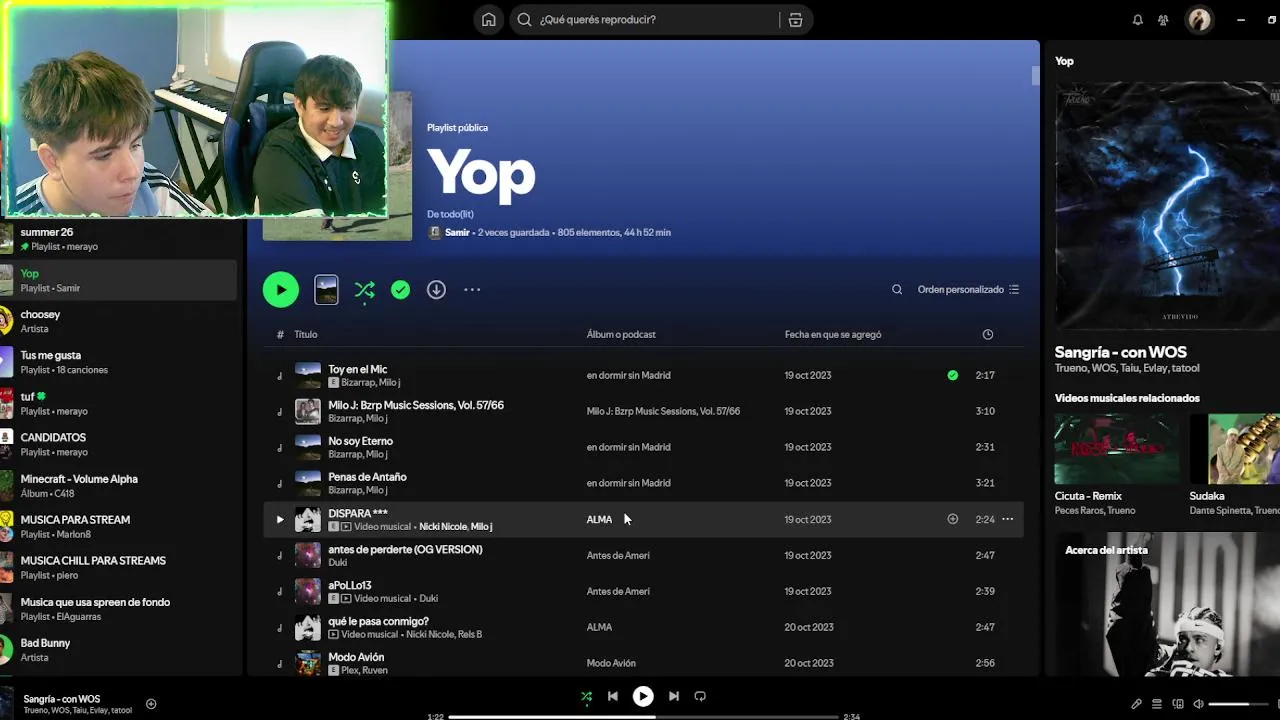
Task: Open 'Tus me gusta' playlist in sidebar
Action: [x=118, y=362]
